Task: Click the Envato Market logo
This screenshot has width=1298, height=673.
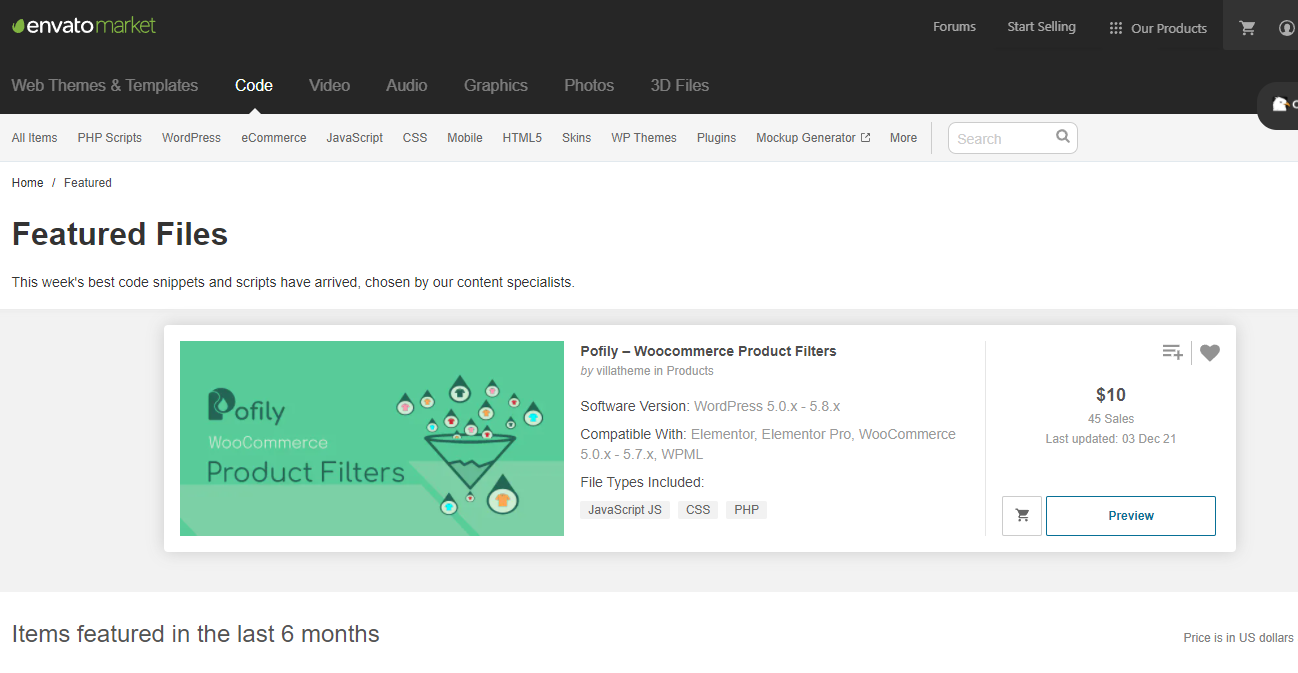Action: (x=84, y=25)
